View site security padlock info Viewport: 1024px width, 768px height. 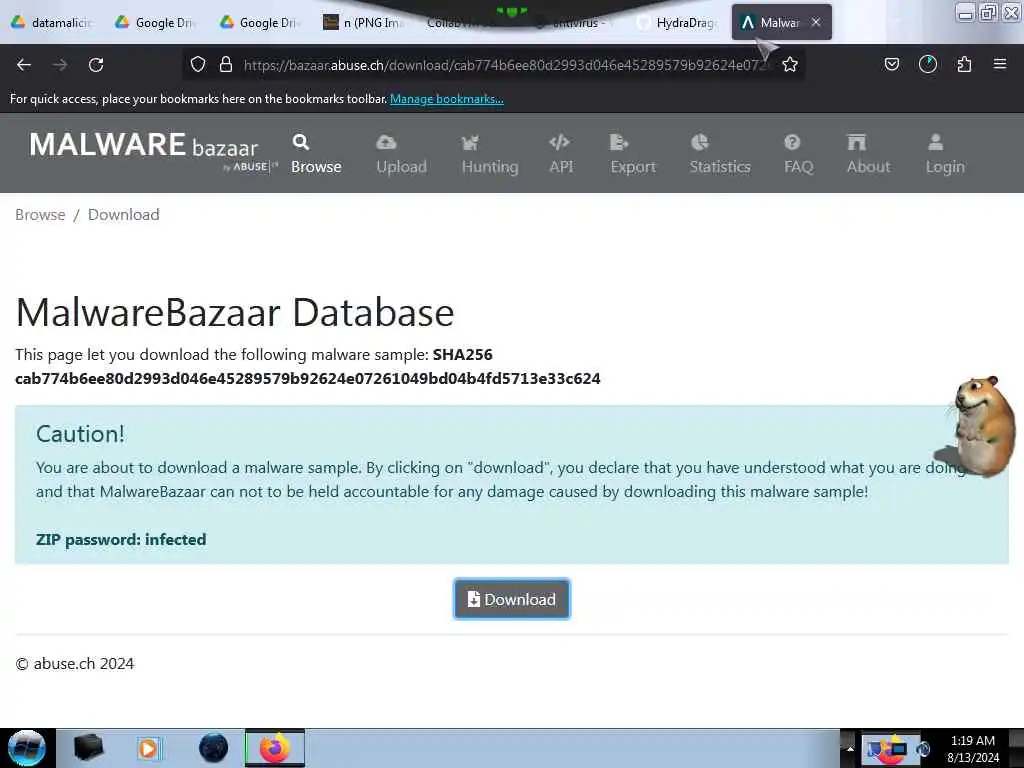tap(226, 64)
